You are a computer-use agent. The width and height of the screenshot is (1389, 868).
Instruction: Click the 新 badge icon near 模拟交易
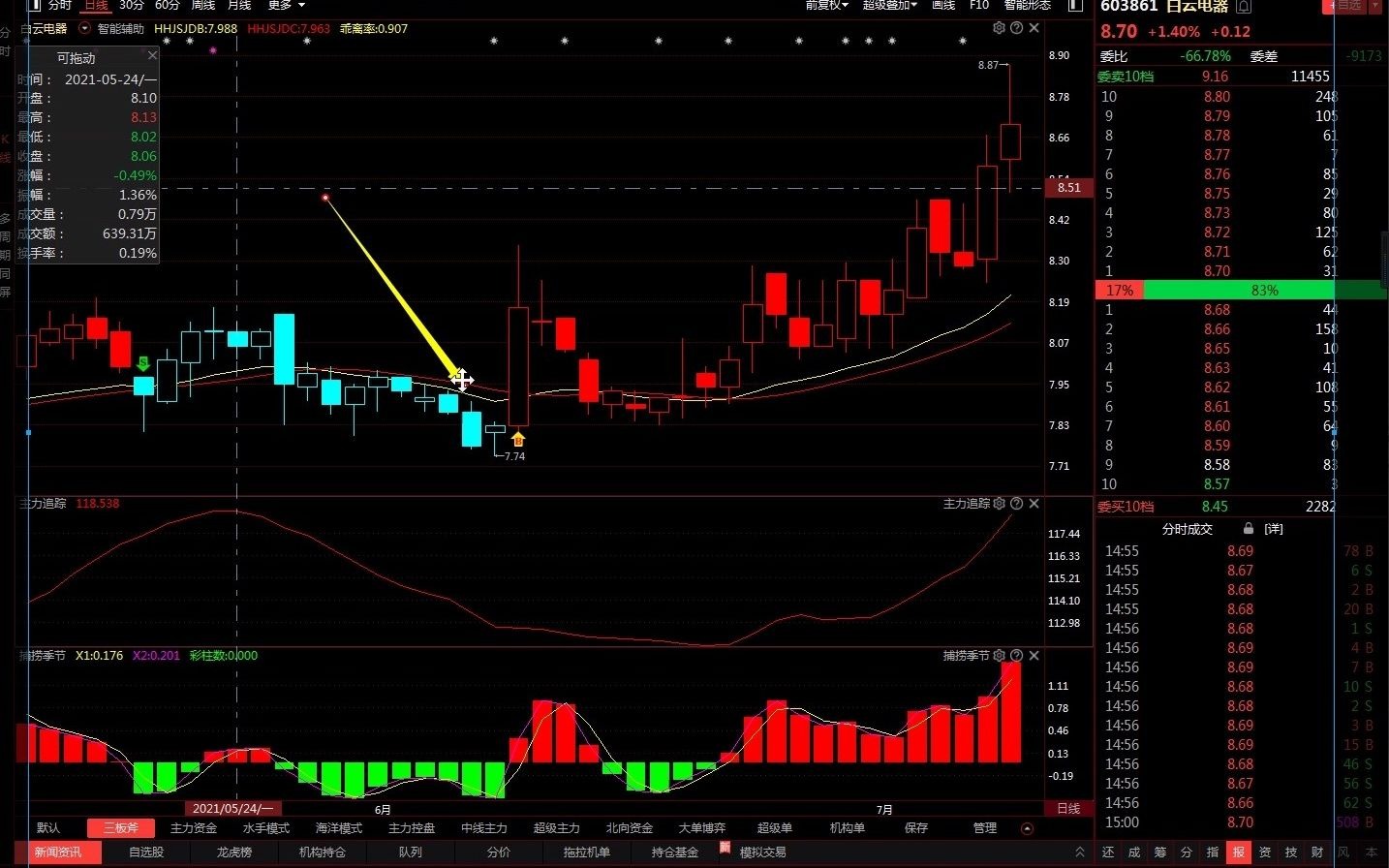(x=725, y=847)
